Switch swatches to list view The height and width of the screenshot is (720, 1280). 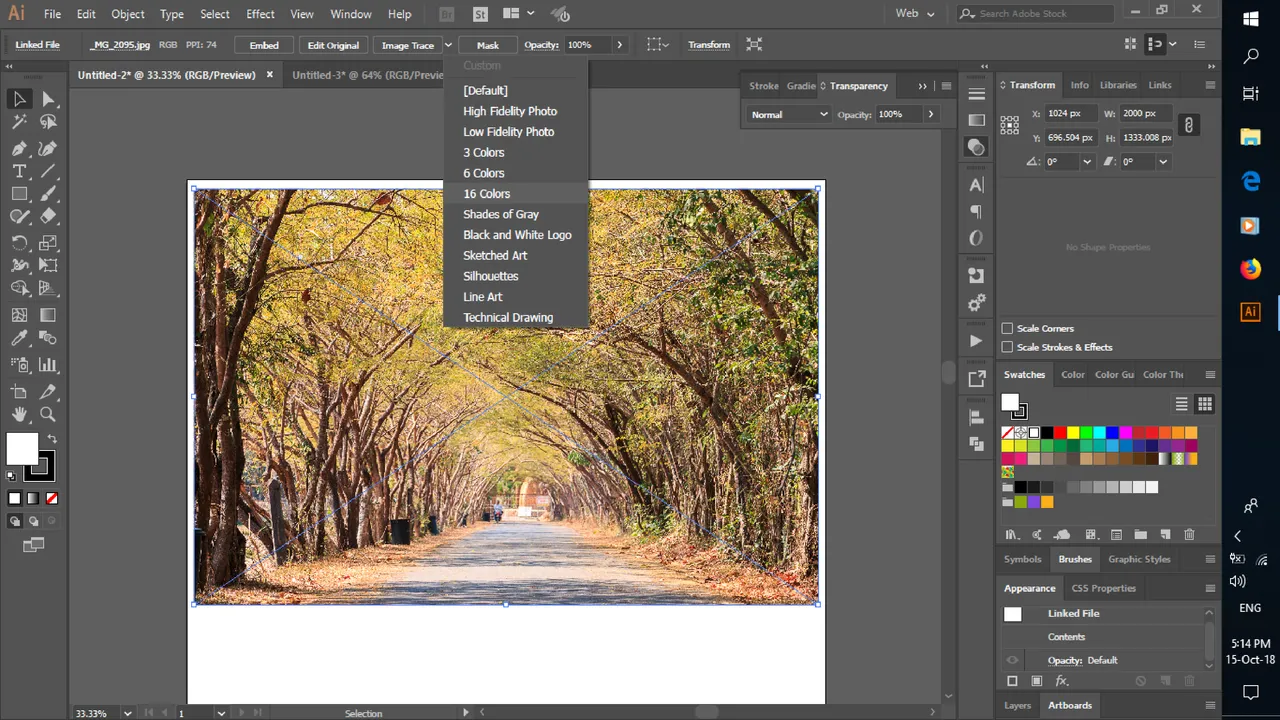click(1181, 404)
